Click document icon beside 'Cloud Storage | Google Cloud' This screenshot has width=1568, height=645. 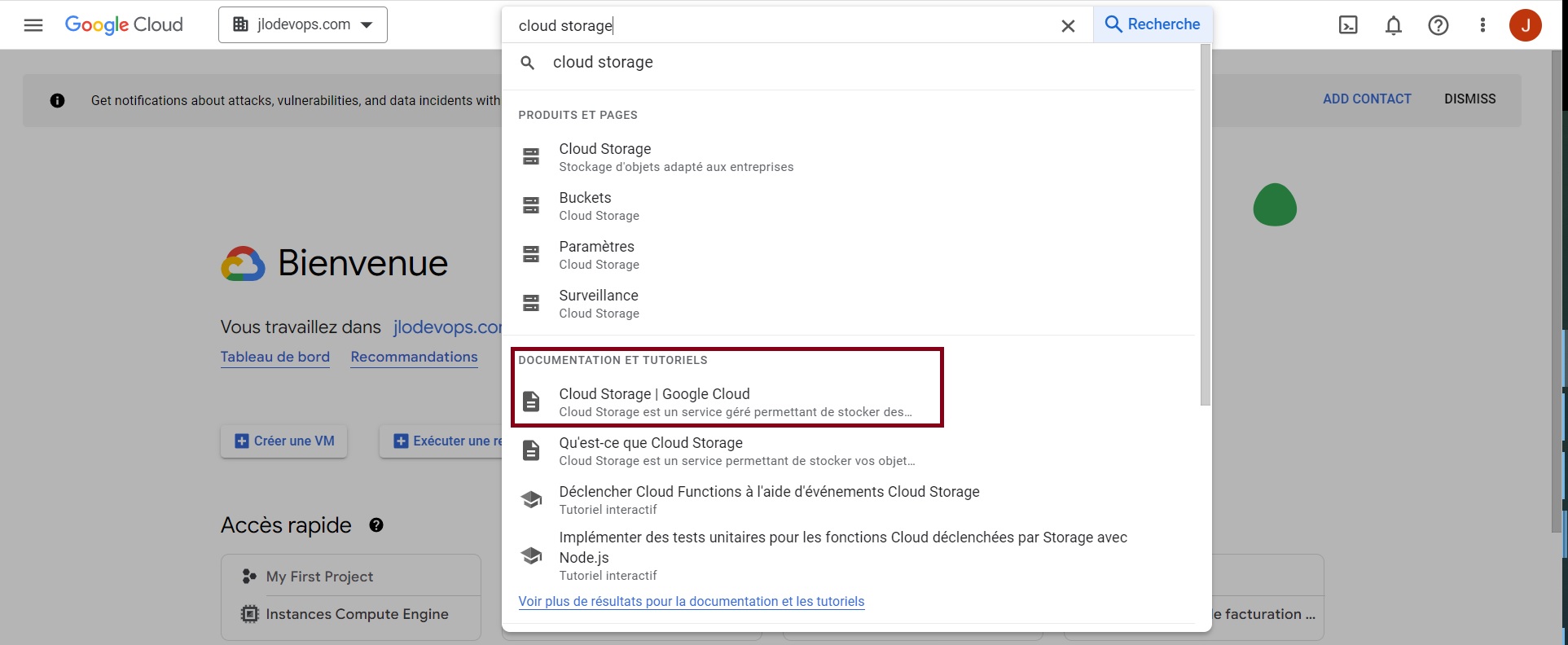(531, 401)
